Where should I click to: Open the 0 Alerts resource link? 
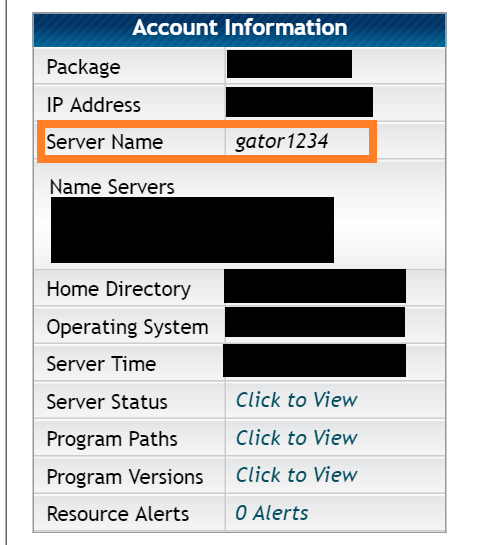coord(272,513)
